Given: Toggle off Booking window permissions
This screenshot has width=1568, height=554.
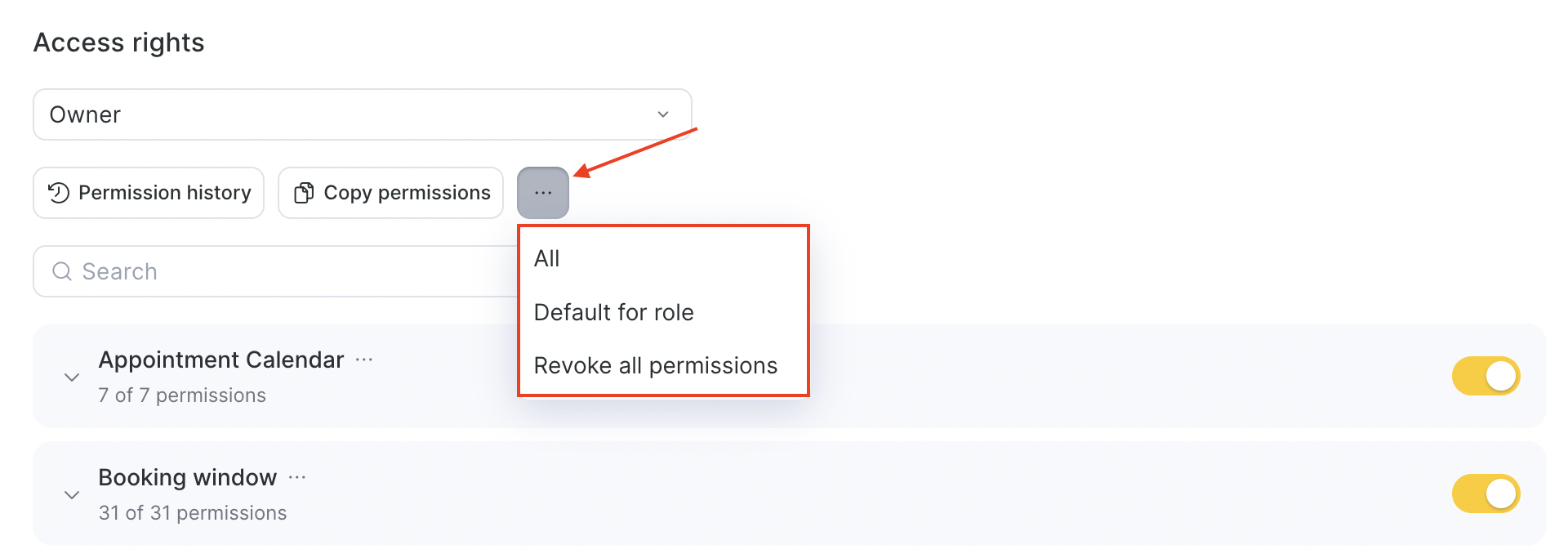Looking at the screenshot, I should [1485, 494].
